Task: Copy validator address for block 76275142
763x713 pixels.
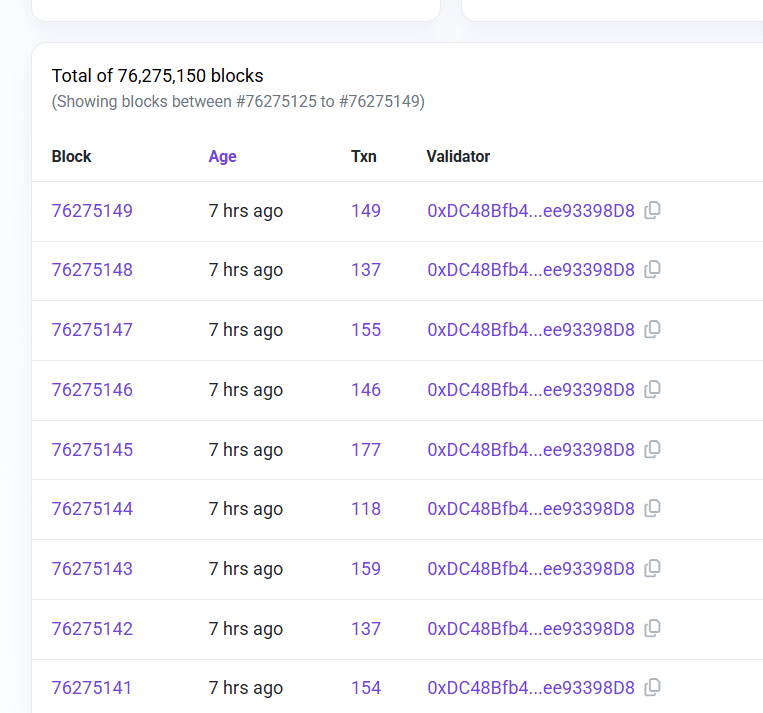Action: (652, 628)
